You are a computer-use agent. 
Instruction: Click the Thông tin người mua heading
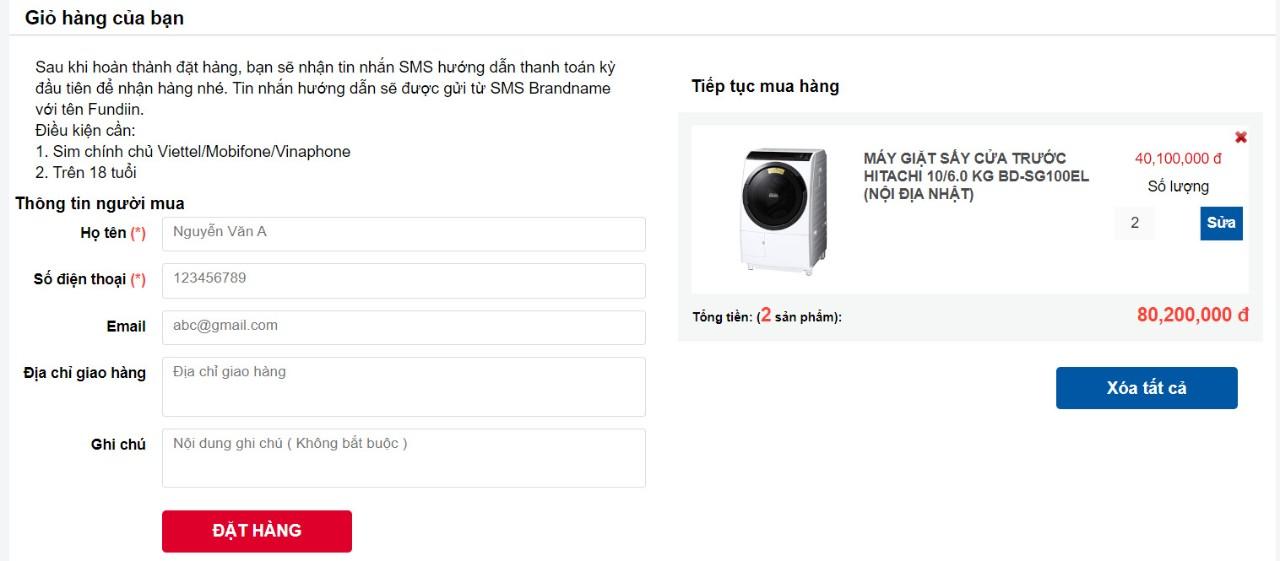pos(100,204)
